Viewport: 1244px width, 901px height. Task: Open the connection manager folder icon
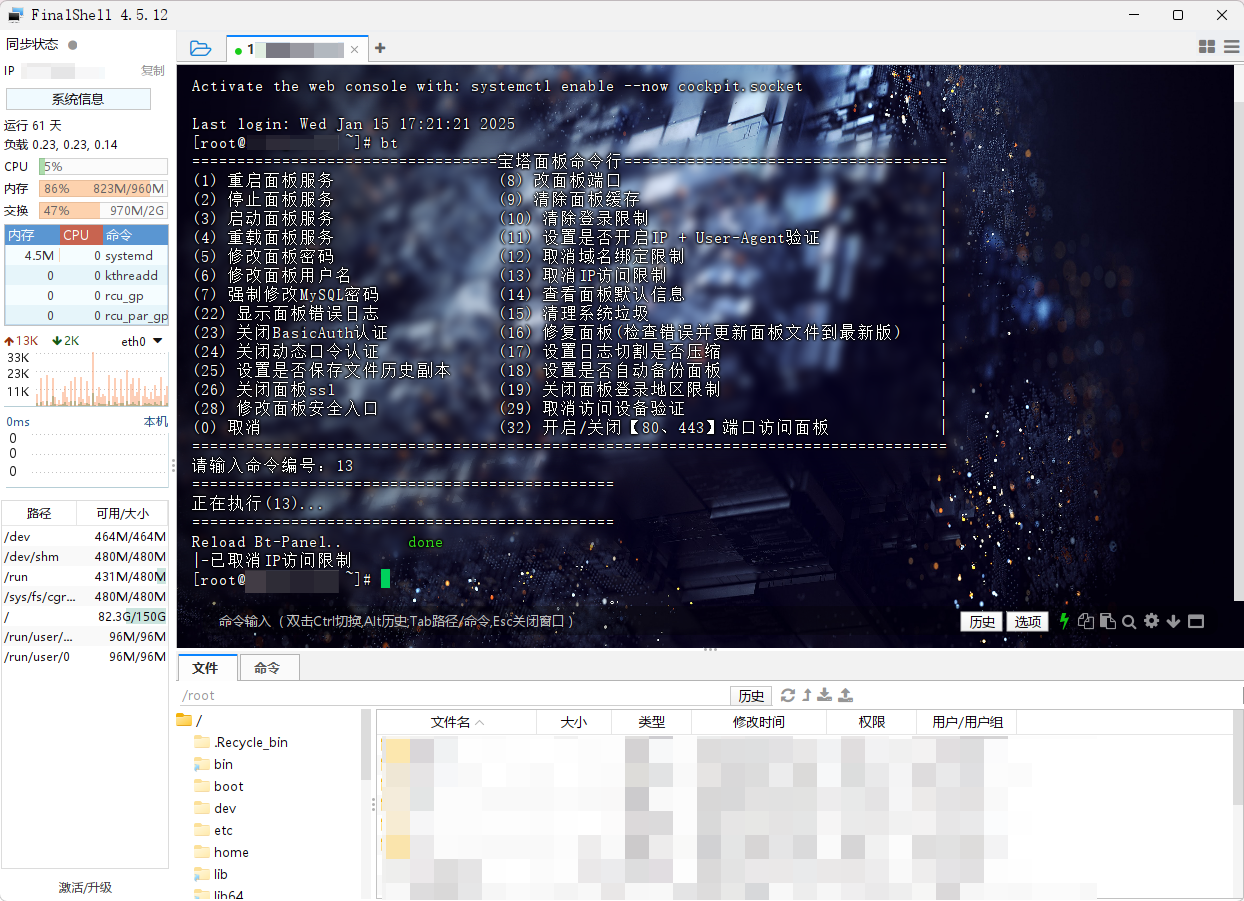[200, 48]
